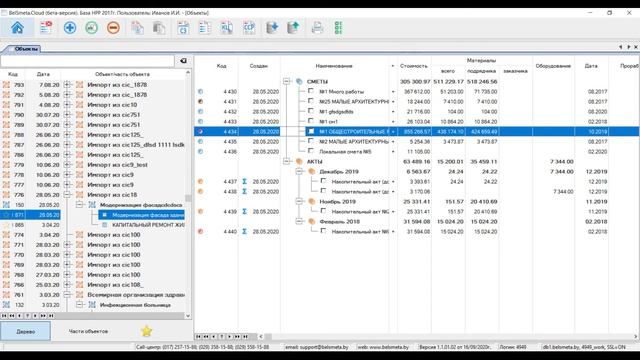Click the green circular edit icon

point(91,28)
